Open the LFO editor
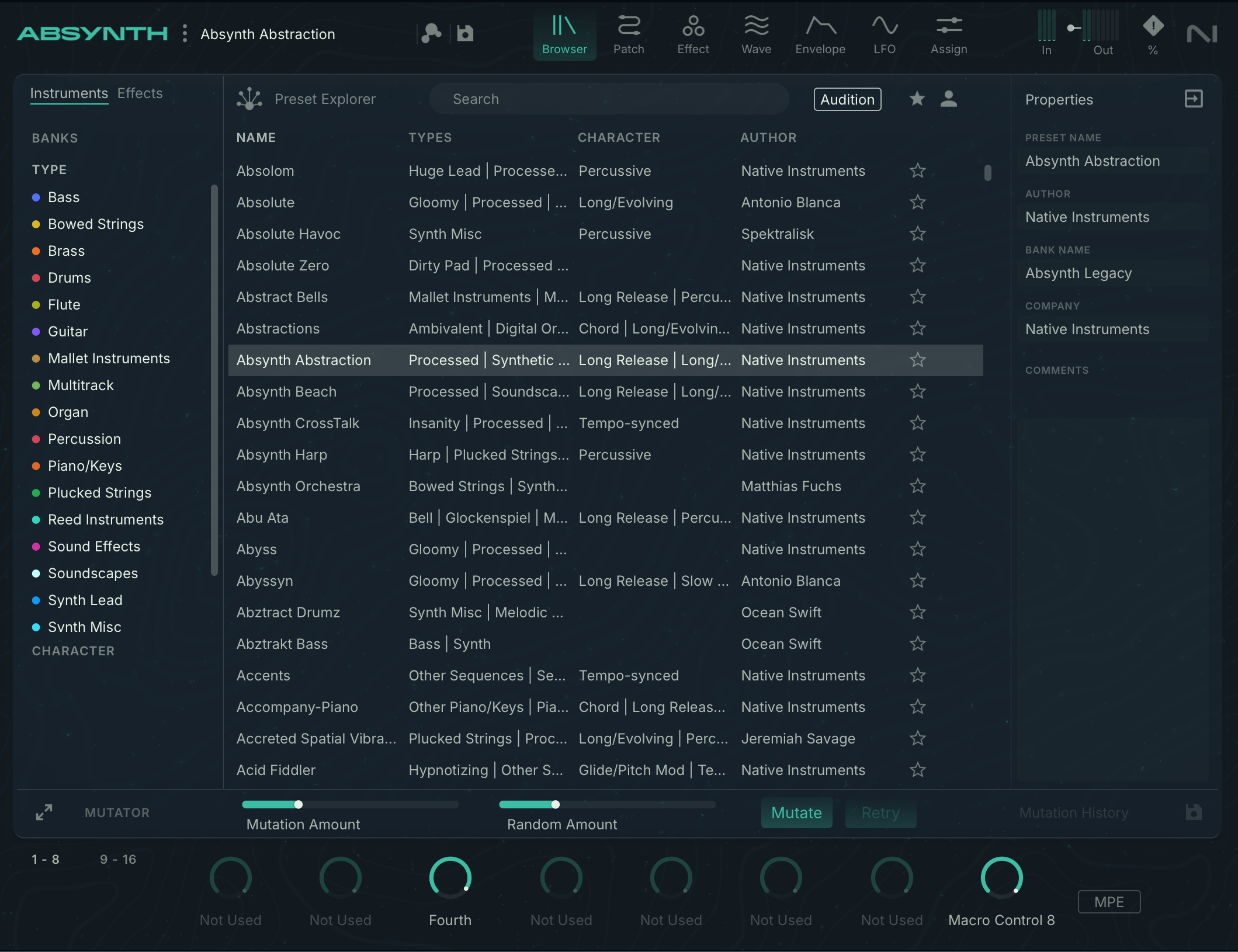The height and width of the screenshot is (952, 1238). click(884, 34)
